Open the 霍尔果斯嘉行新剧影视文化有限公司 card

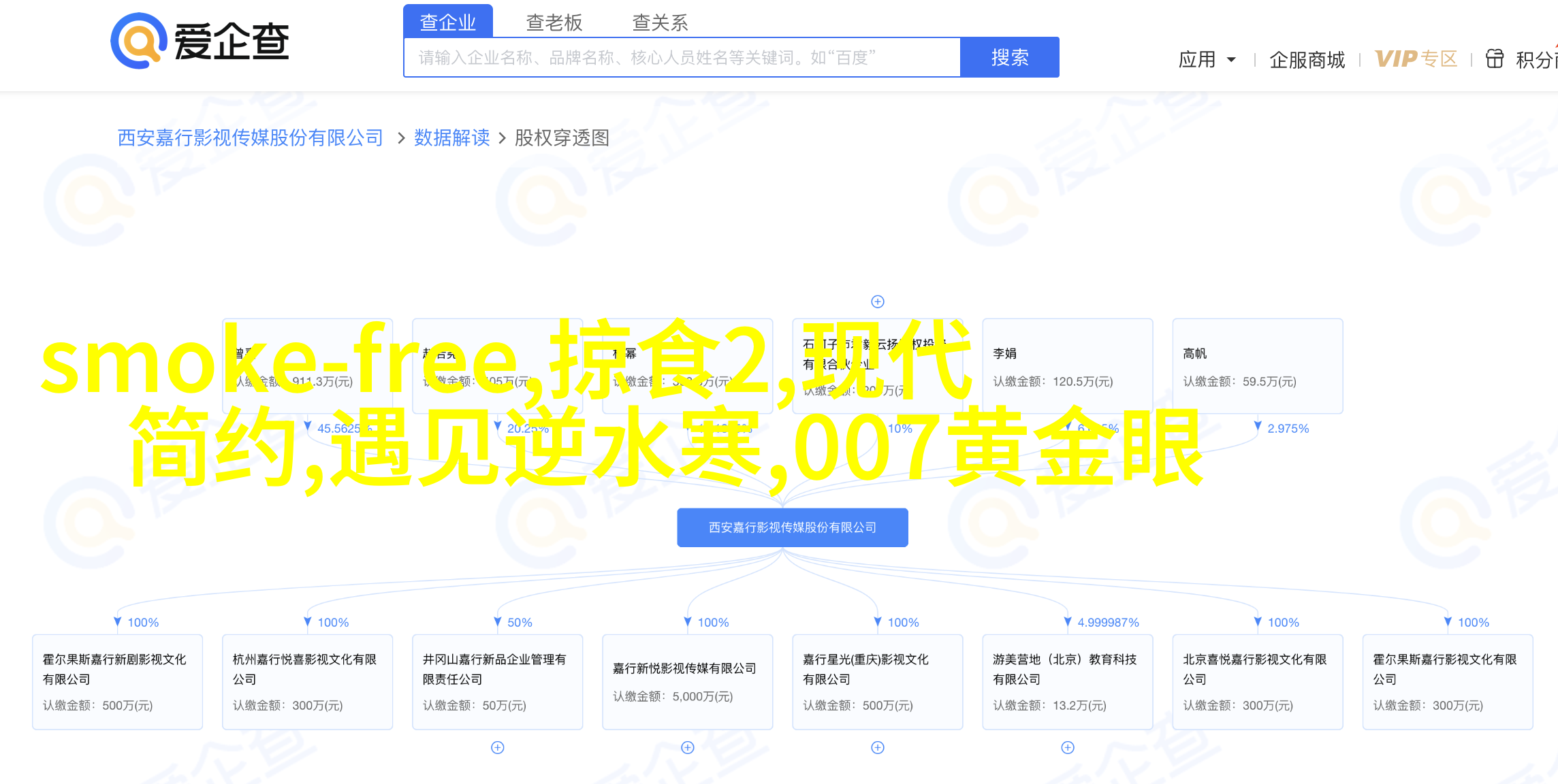117,682
